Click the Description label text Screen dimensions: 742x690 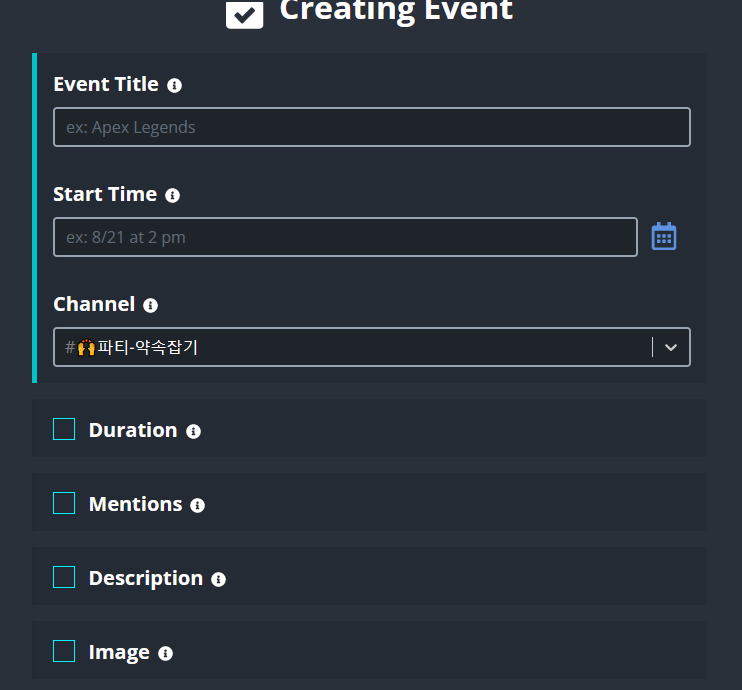coord(146,579)
